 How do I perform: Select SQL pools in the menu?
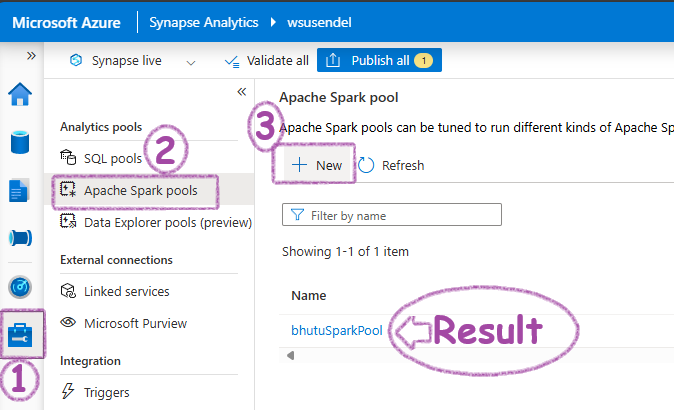113,159
